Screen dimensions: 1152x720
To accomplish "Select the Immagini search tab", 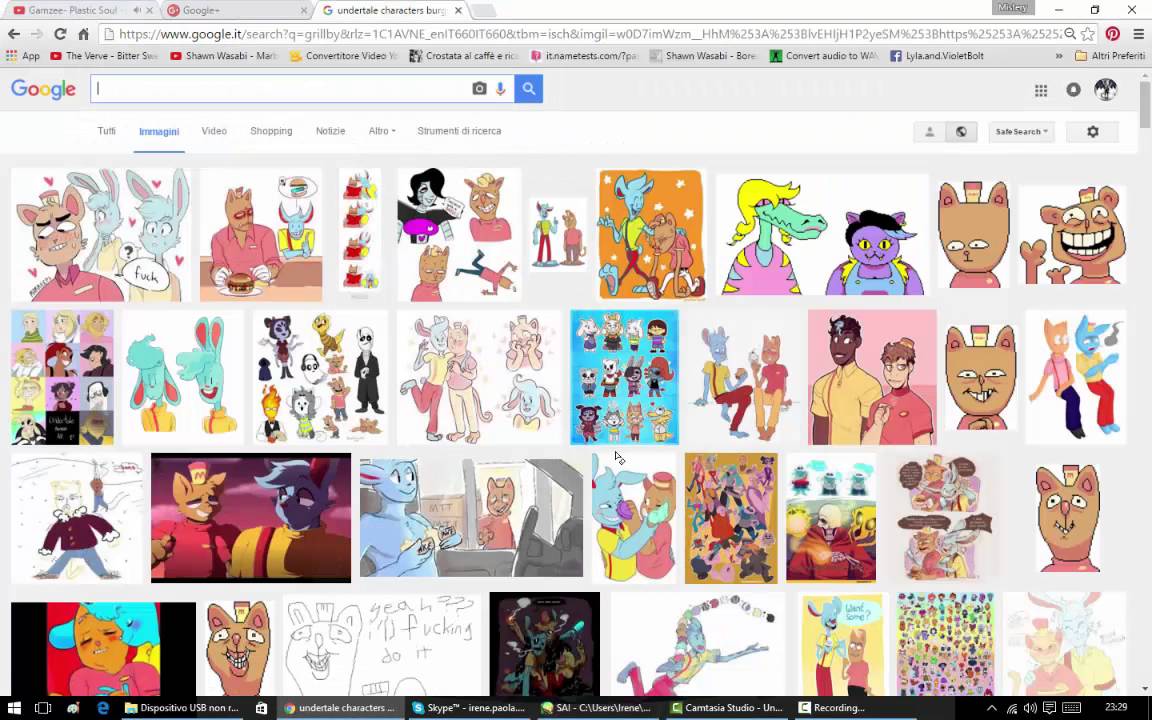I will point(159,132).
